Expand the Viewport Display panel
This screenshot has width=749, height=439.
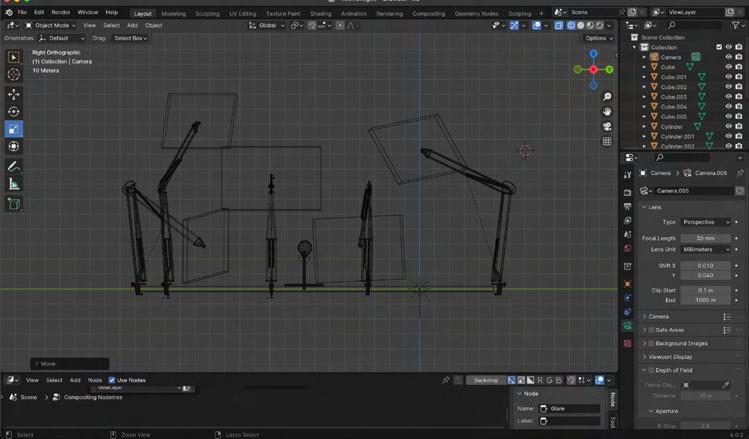(x=670, y=356)
